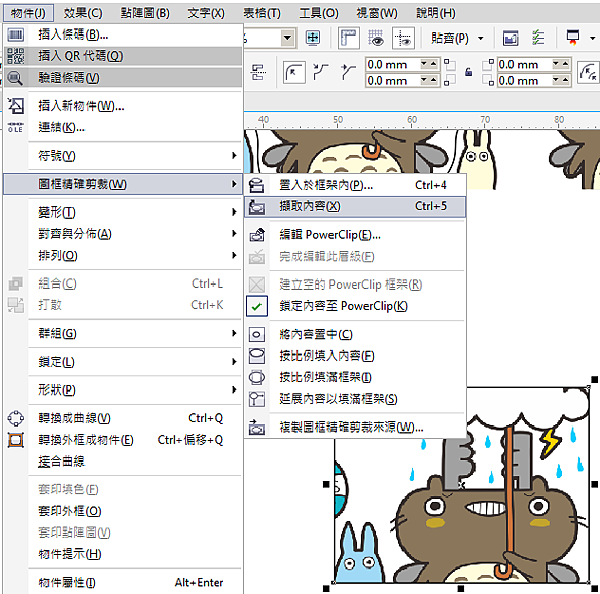Click the top-left corner radius field

pyautogui.click(x=392, y=64)
